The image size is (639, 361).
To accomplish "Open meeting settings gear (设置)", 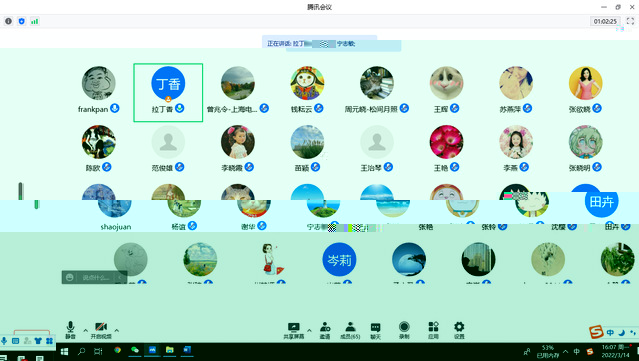I will (459, 330).
